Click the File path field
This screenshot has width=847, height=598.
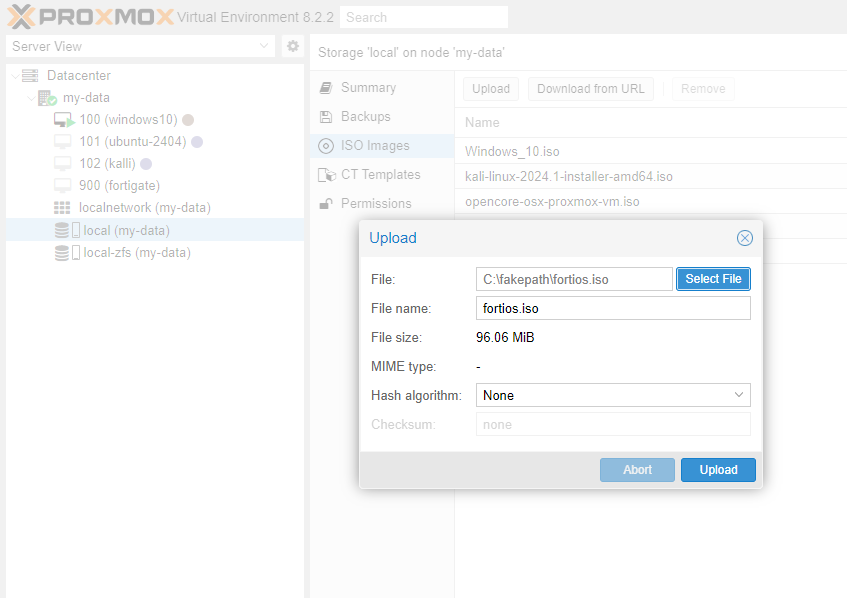pyautogui.click(x=574, y=279)
